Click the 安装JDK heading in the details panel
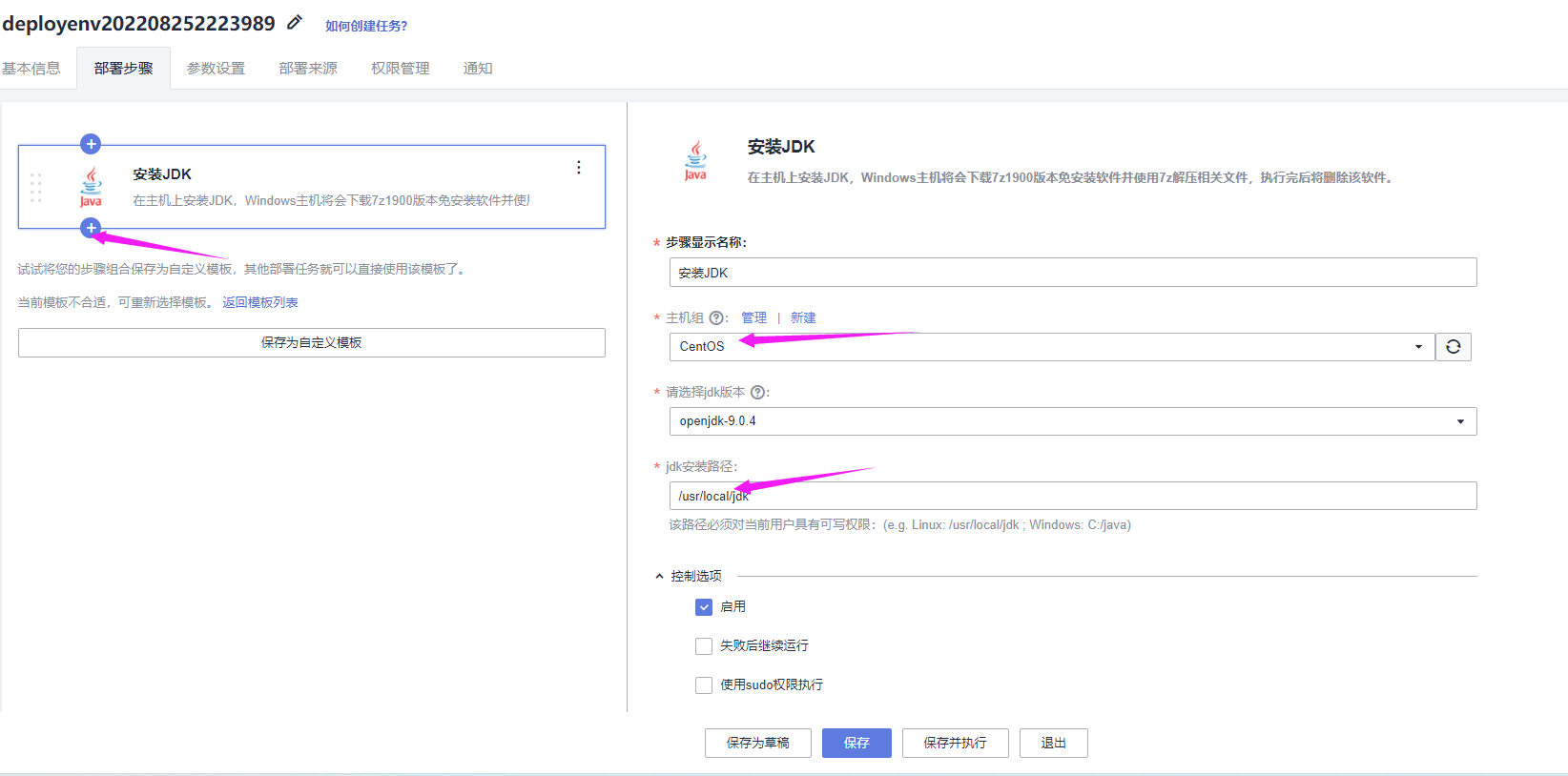Viewport: 1568px width, 776px height. coord(781,147)
